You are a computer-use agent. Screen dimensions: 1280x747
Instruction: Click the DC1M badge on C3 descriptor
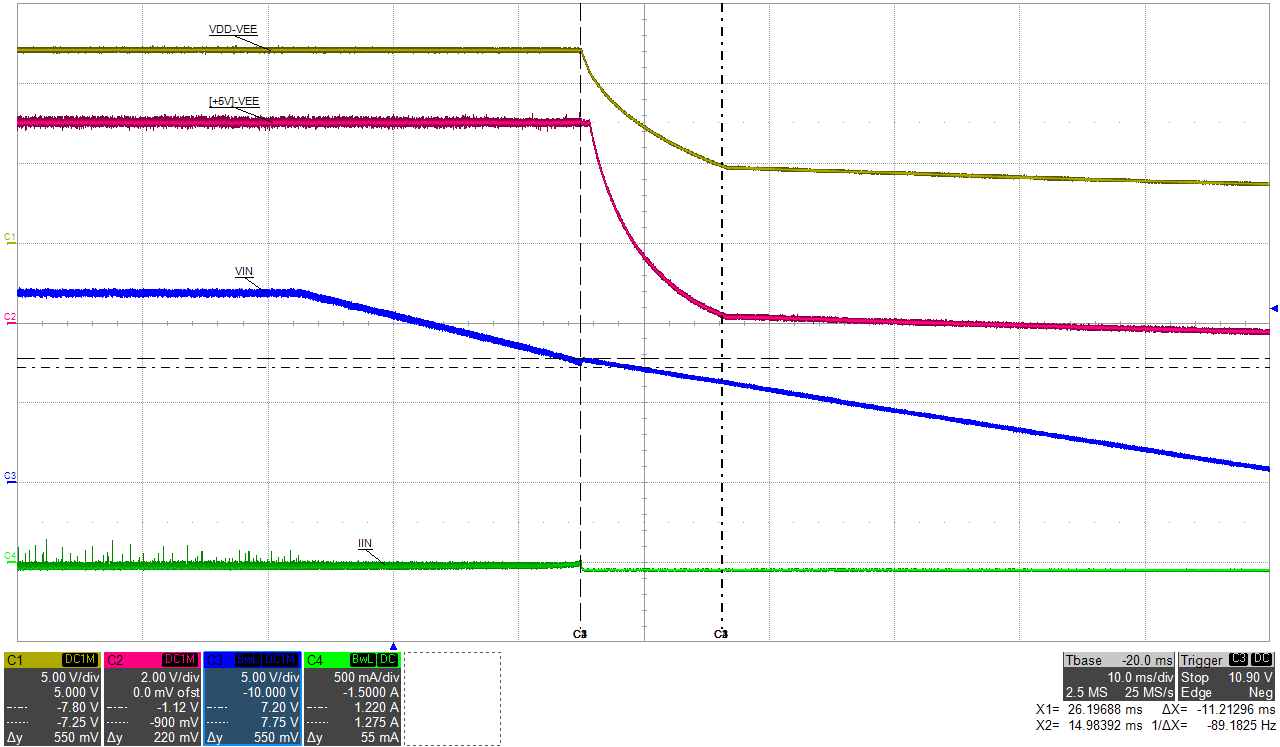click(281, 660)
